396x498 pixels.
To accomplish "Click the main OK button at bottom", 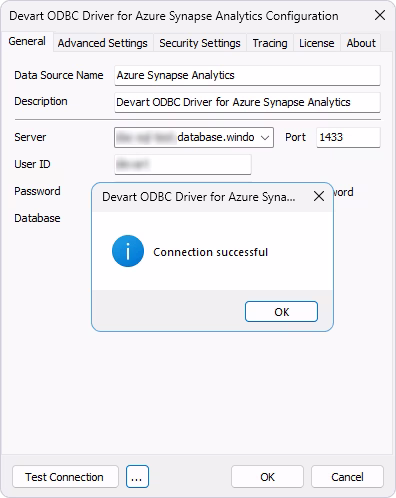I will click(x=267, y=477).
